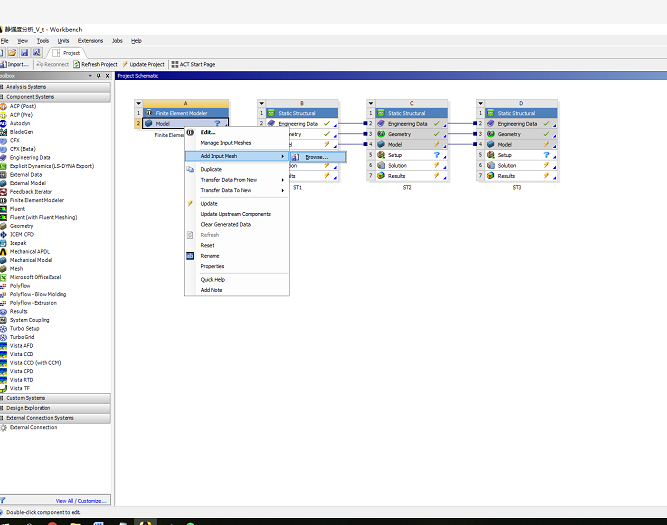This screenshot has height=525, width=667.
Task: Select Autodyn in the toolbox
Action: (20, 123)
